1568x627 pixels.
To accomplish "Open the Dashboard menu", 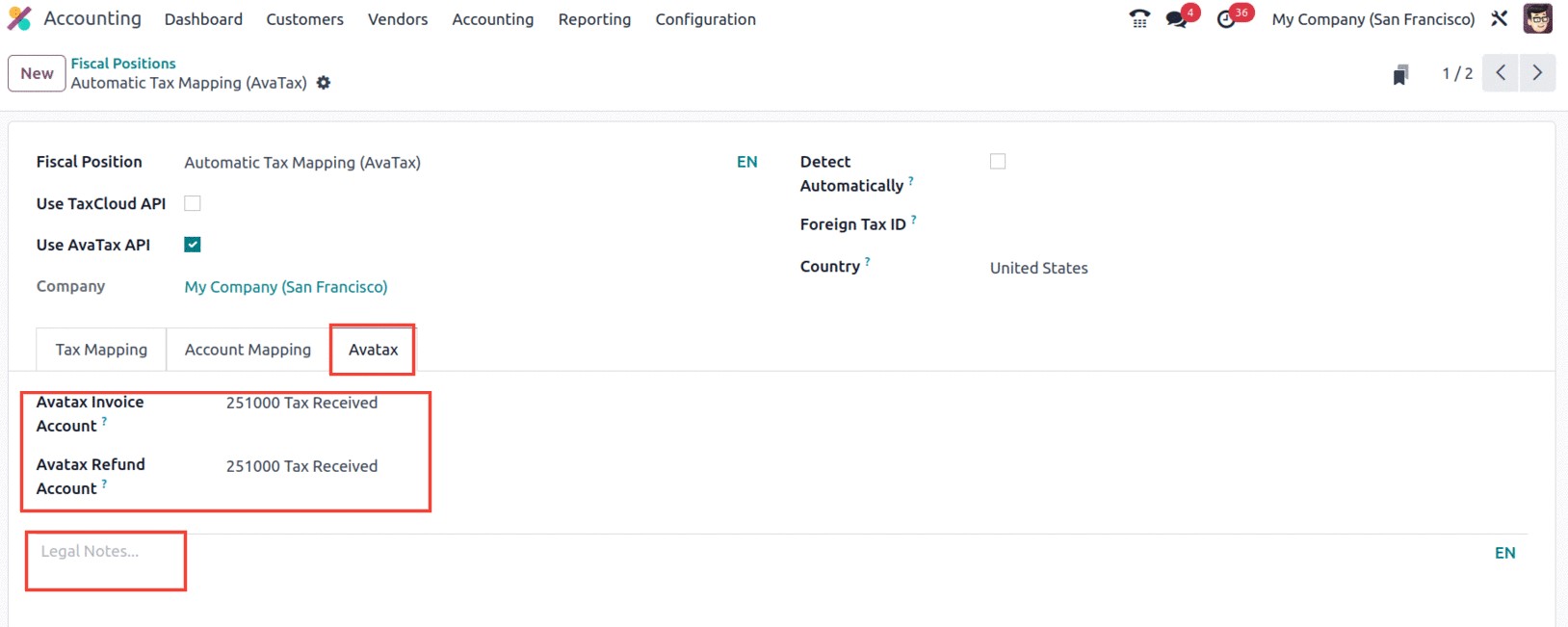I will click(x=203, y=19).
